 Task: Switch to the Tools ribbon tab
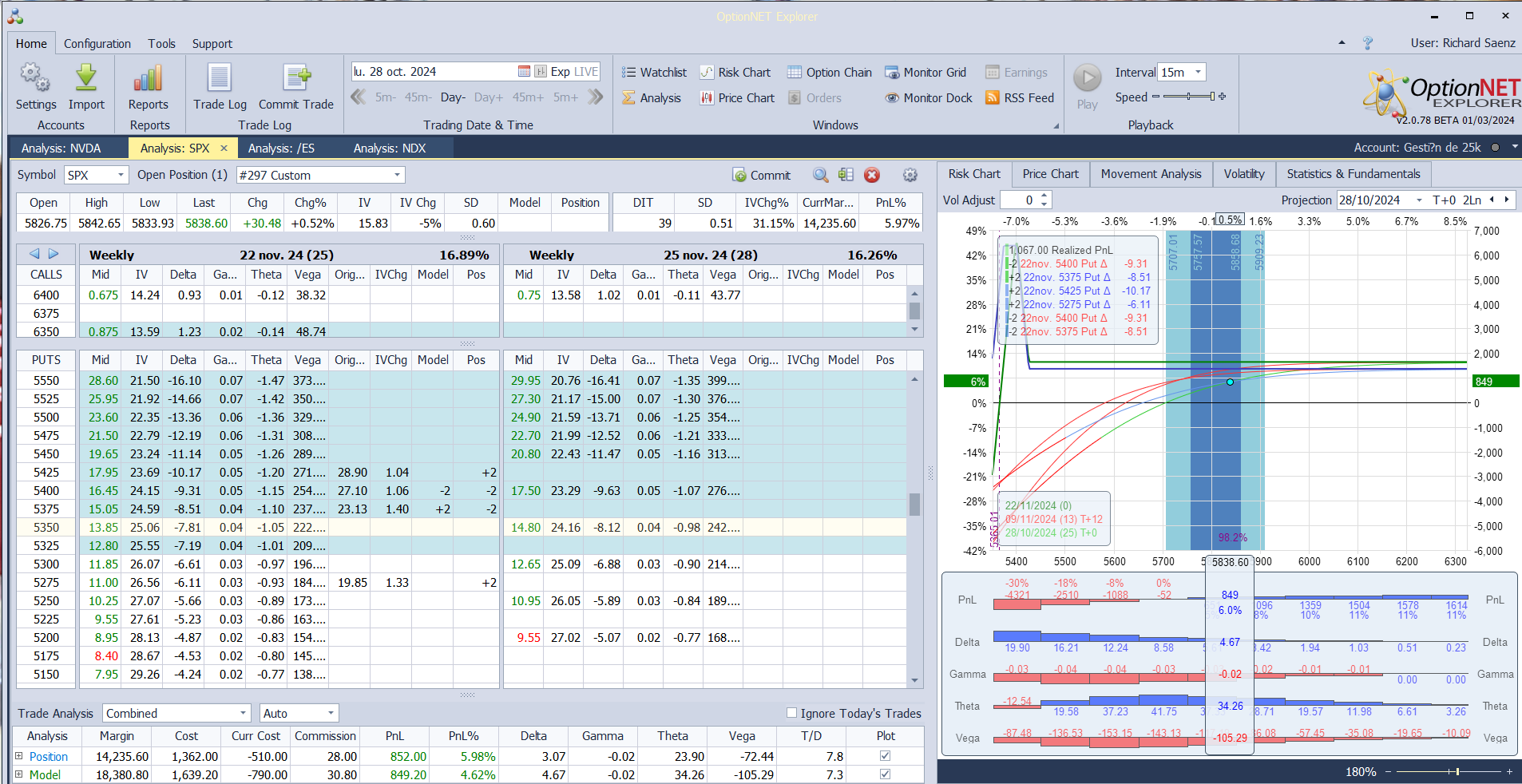(x=161, y=44)
